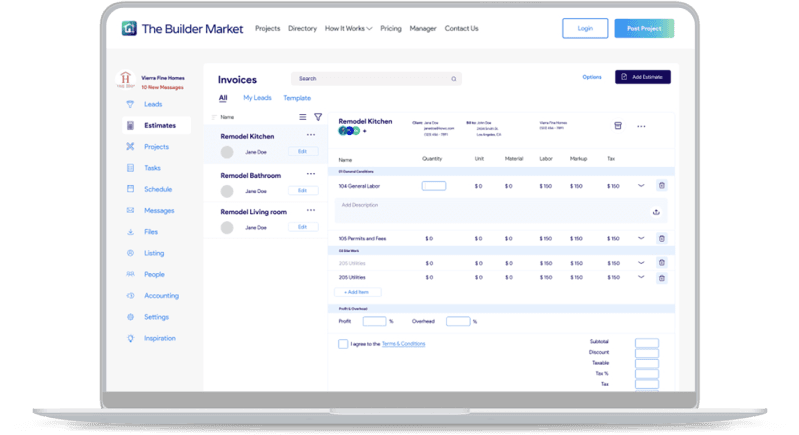799x435 pixels.
Task: Click the search magnifier icon
Action: pyautogui.click(x=454, y=79)
